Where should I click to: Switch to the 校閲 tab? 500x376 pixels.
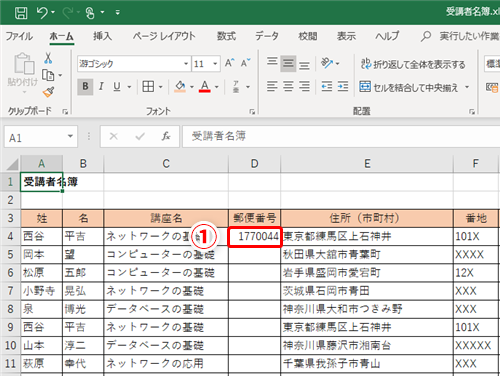coord(307,36)
